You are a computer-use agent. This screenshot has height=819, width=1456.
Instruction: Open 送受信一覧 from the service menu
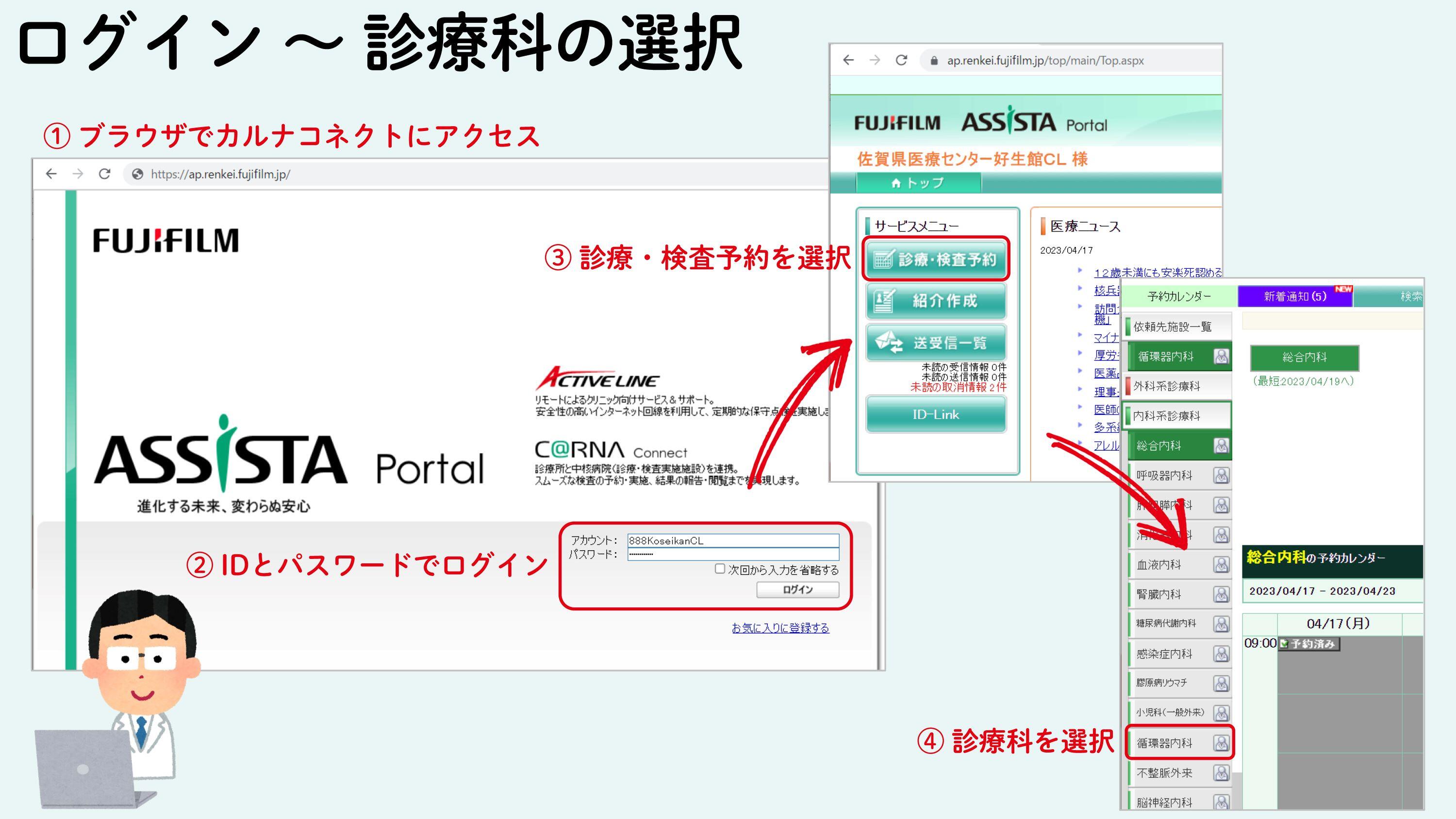point(936,343)
